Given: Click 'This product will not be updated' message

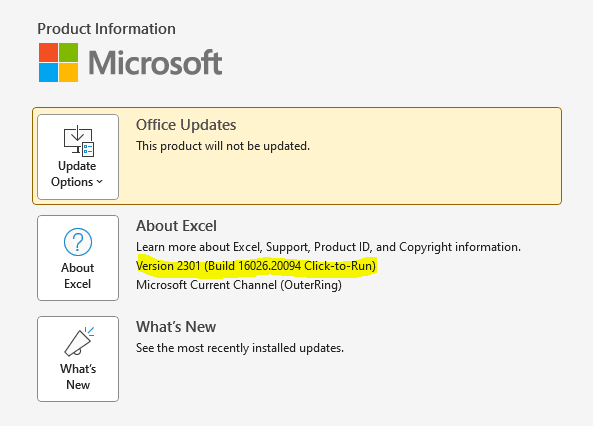Looking at the screenshot, I should tap(223, 146).
